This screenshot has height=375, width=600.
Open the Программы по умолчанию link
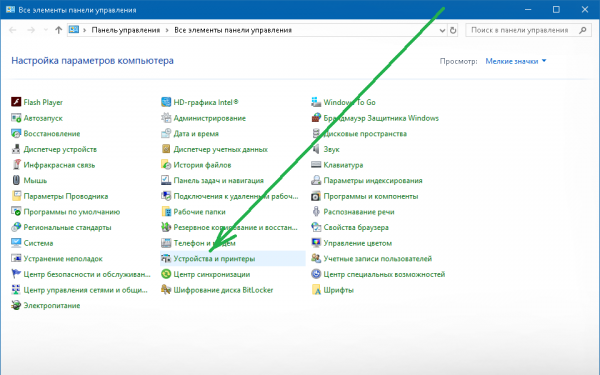click(x=72, y=212)
